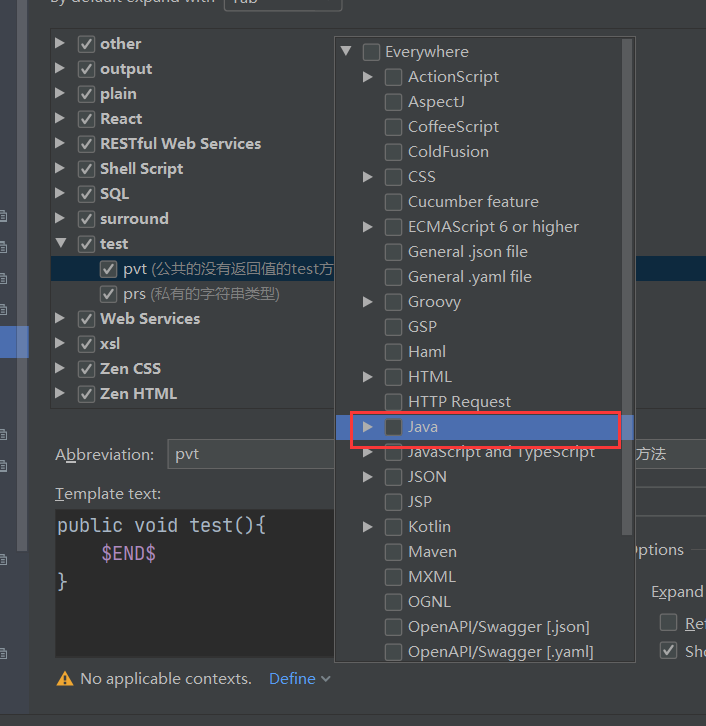706x726 pixels.
Task: Select the HTTP Request context entry
Action: 459,402
